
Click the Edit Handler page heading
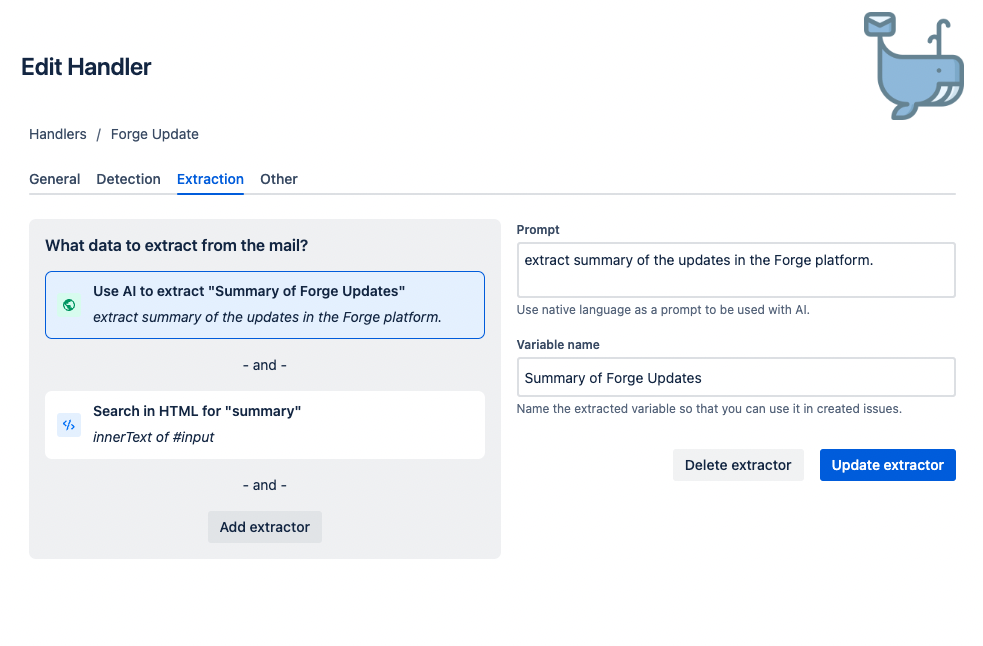pos(86,68)
